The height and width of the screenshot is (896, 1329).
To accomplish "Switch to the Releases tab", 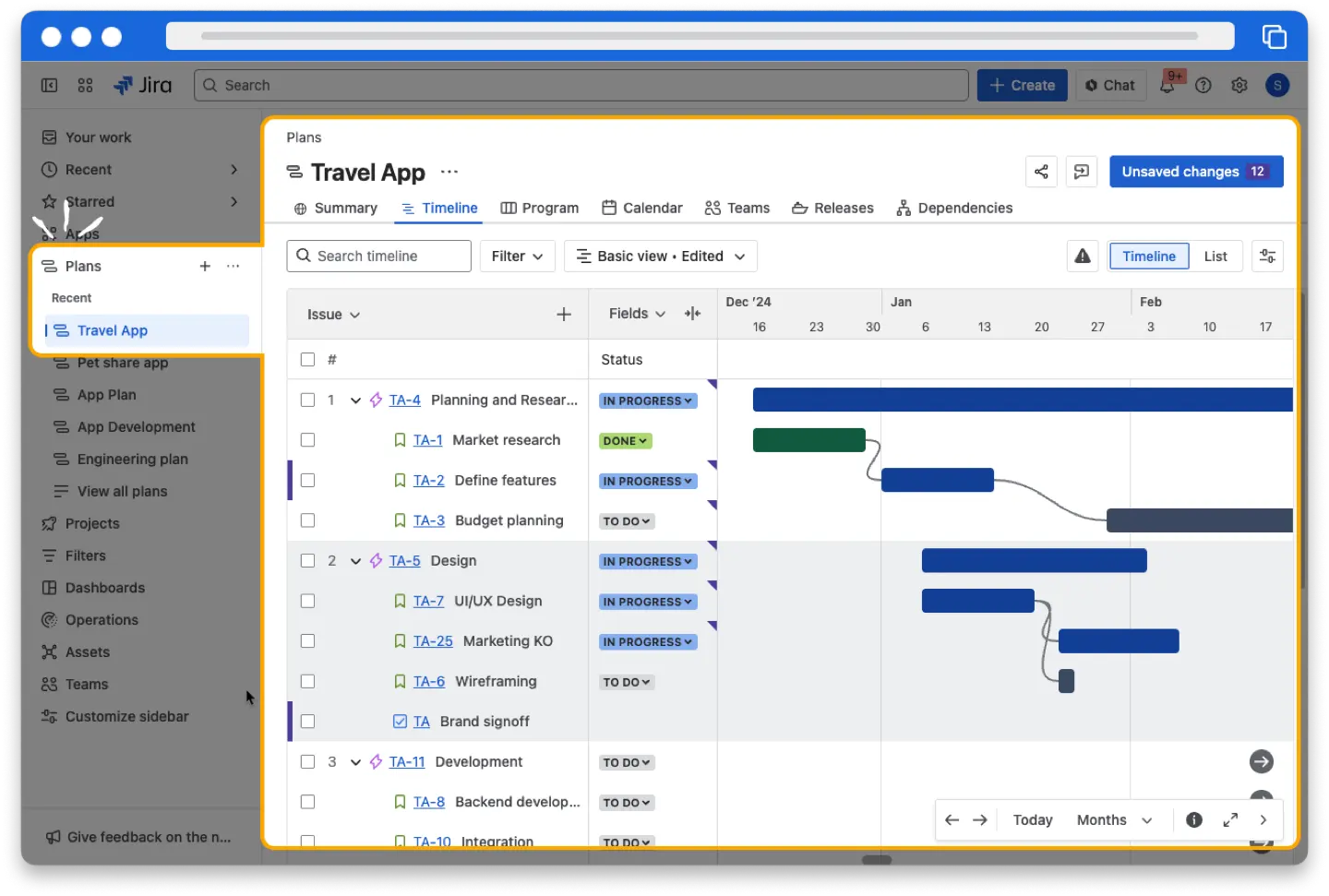I will (x=833, y=208).
